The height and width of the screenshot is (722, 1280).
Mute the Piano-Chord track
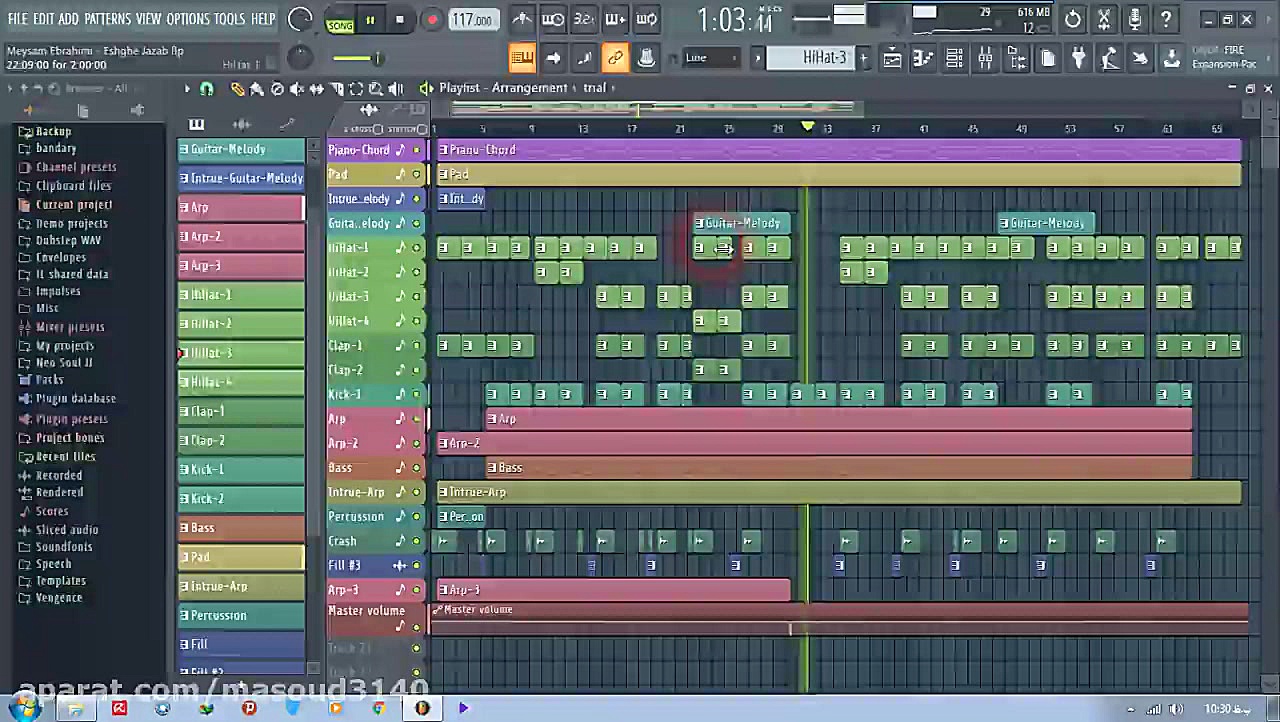click(417, 150)
